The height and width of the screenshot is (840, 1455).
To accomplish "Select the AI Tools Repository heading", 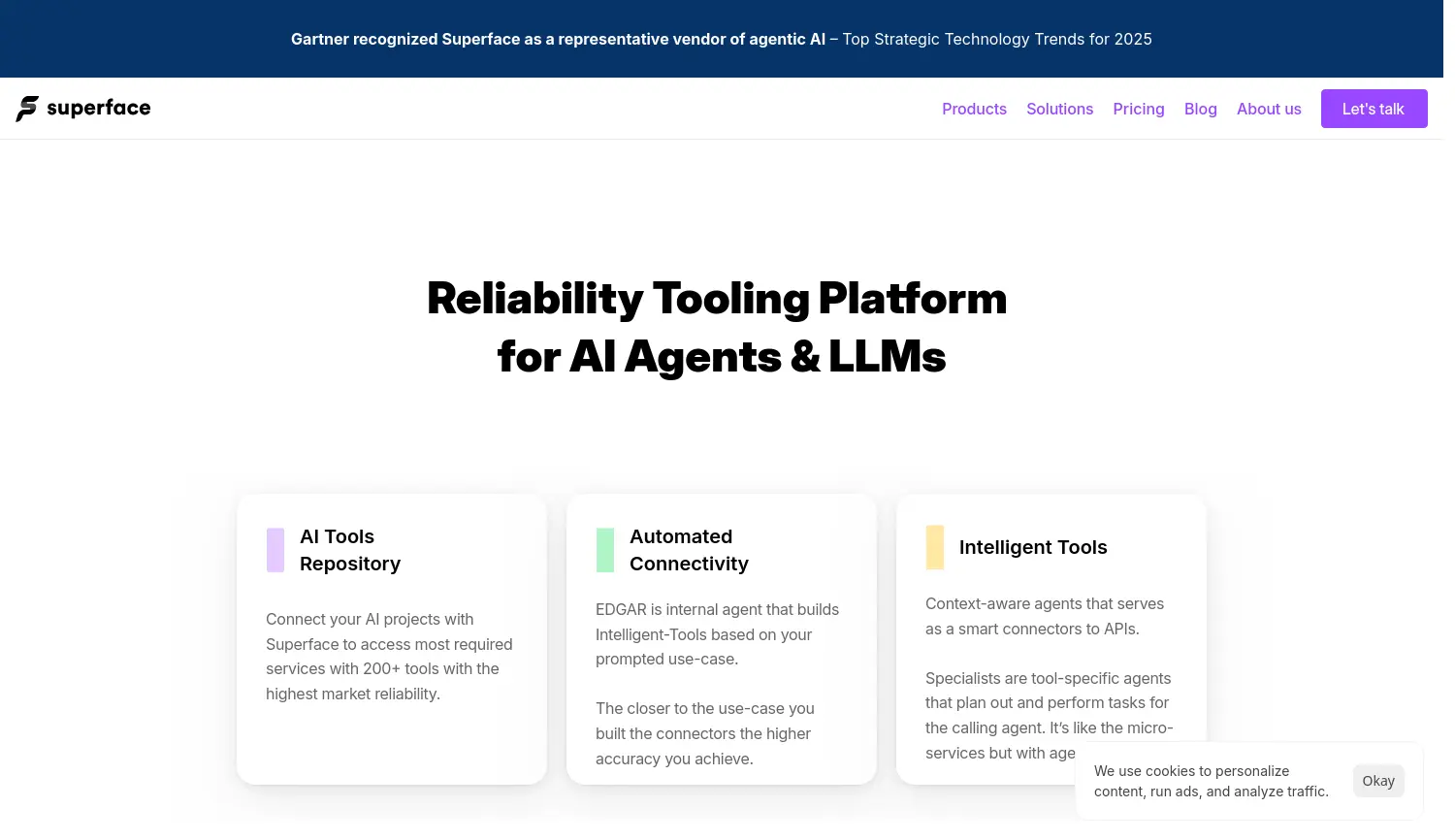I will [x=350, y=550].
